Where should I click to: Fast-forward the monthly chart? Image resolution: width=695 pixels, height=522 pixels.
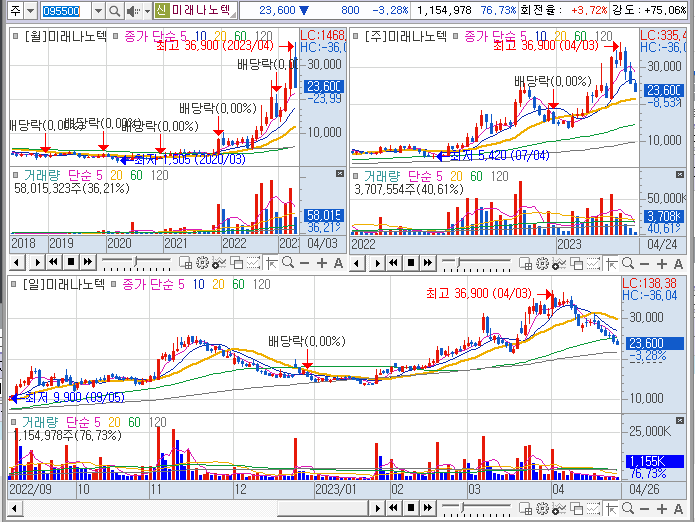coord(88,262)
